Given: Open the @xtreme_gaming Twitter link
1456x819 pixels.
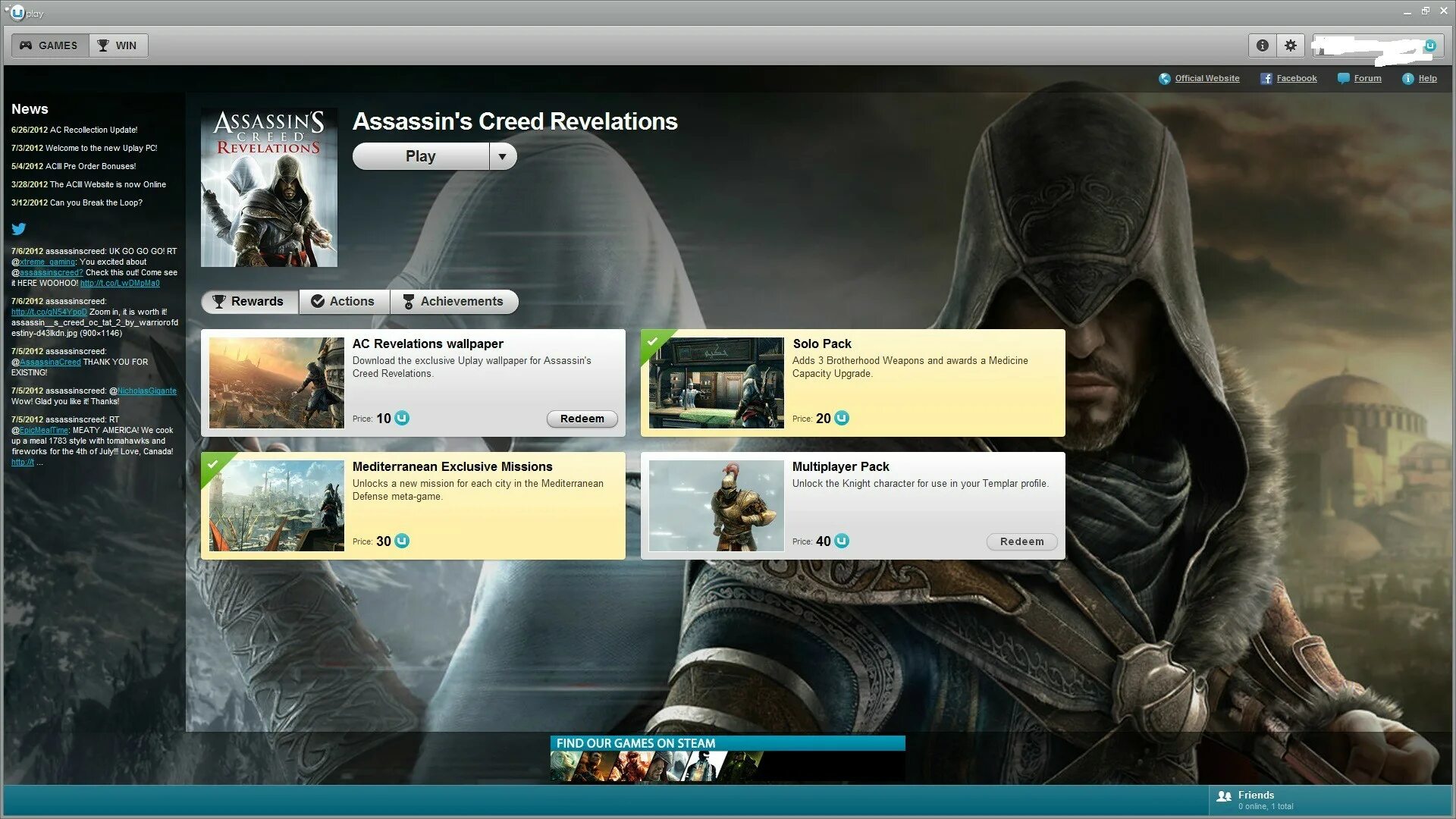Looking at the screenshot, I should 47,262.
